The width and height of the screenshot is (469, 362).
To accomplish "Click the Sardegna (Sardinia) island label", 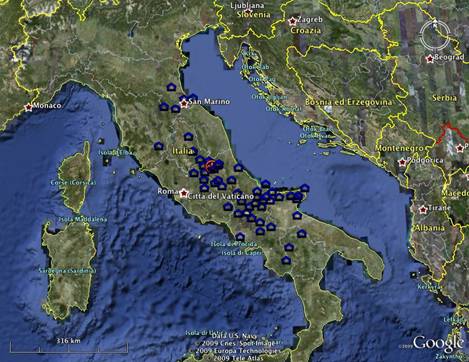I will [67, 271].
